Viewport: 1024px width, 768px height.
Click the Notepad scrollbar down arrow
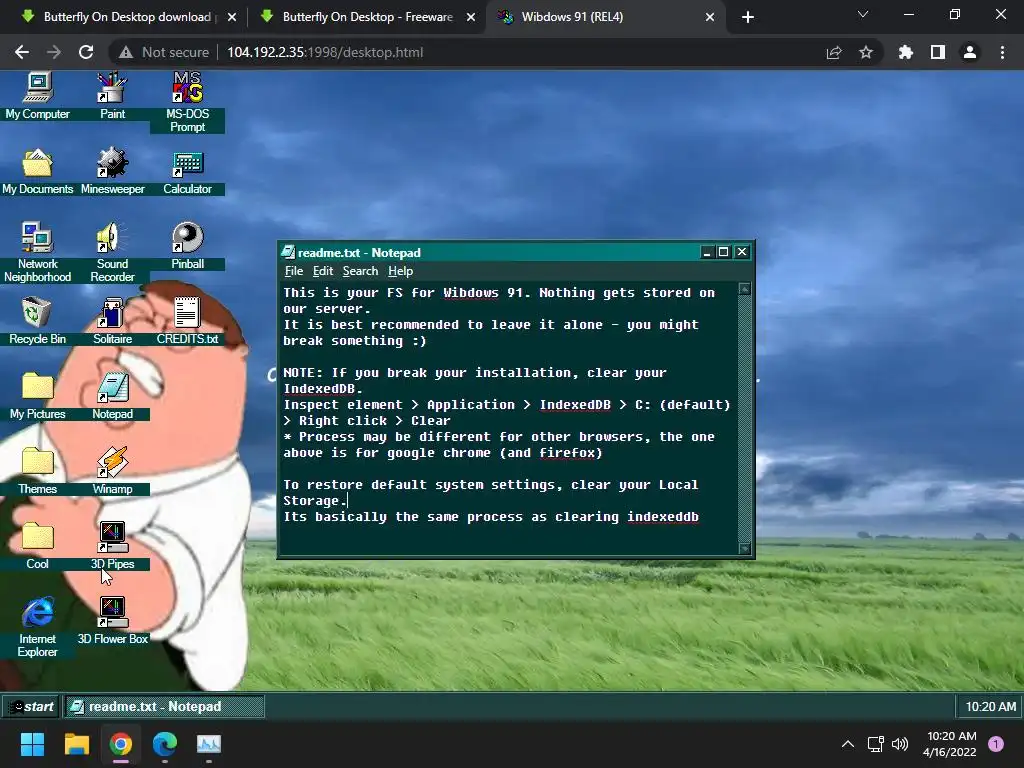[744, 548]
